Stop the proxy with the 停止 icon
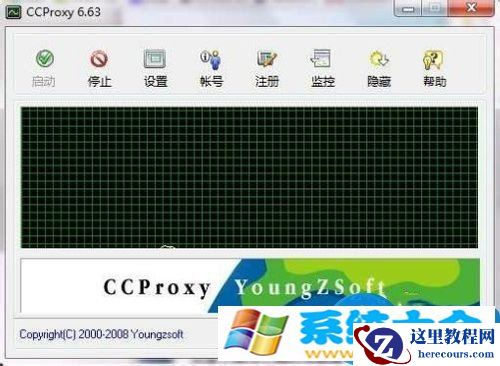Viewport: 500px width, 366px height. point(99,59)
